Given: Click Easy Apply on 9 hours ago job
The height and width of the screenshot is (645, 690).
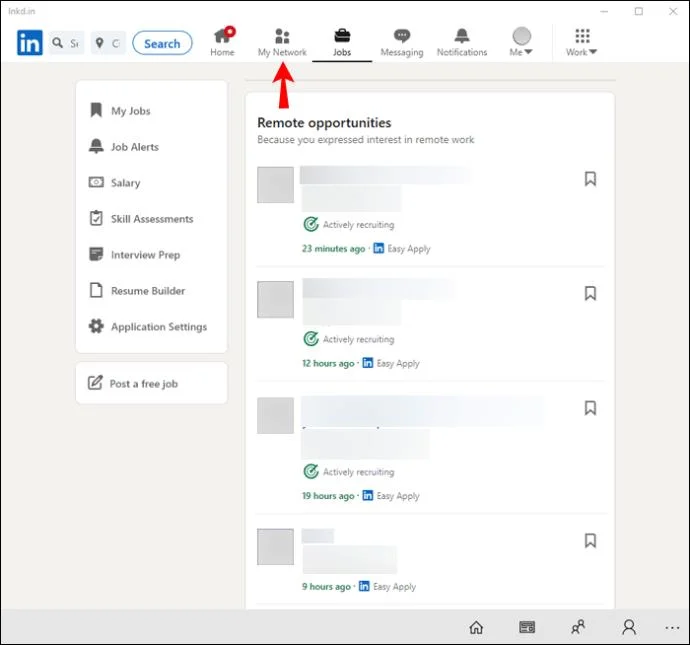Looking at the screenshot, I should [387, 586].
